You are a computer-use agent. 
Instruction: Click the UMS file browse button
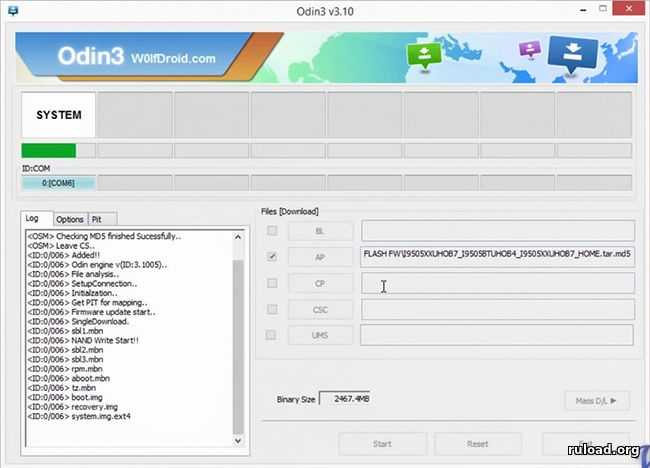[x=320, y=335]
